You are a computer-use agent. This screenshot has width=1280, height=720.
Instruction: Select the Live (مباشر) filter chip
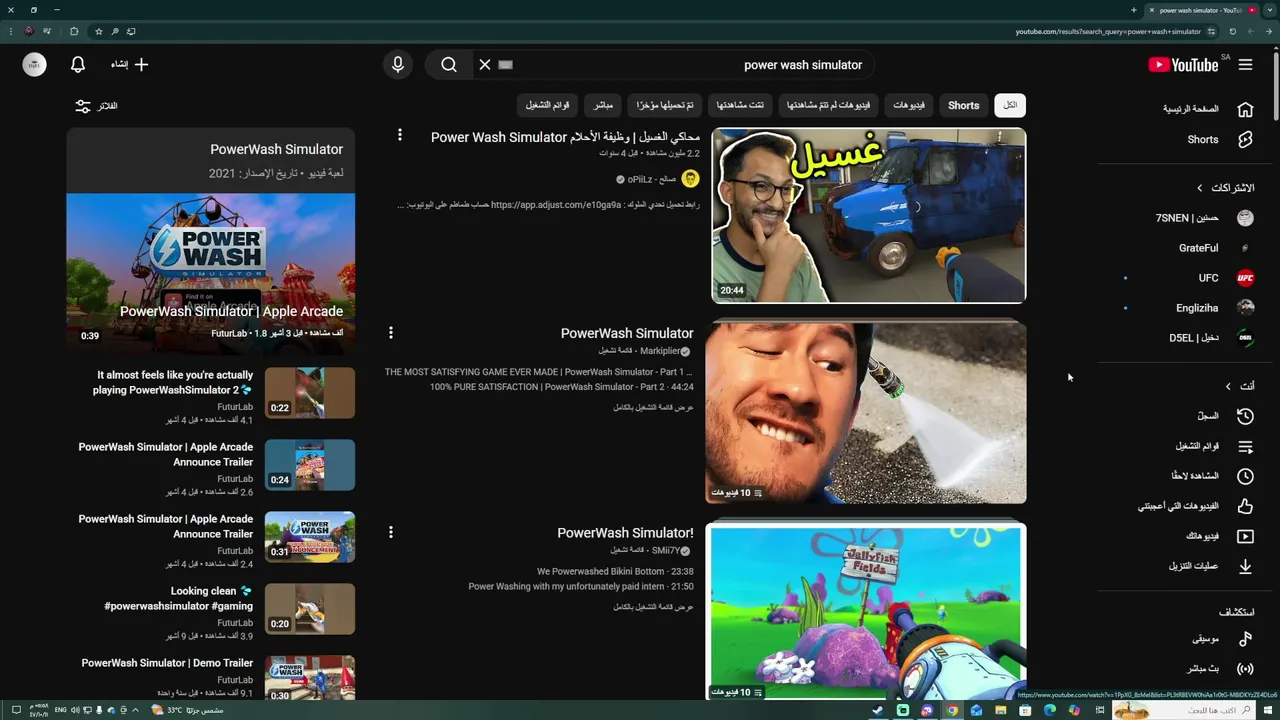click(603, 105)
